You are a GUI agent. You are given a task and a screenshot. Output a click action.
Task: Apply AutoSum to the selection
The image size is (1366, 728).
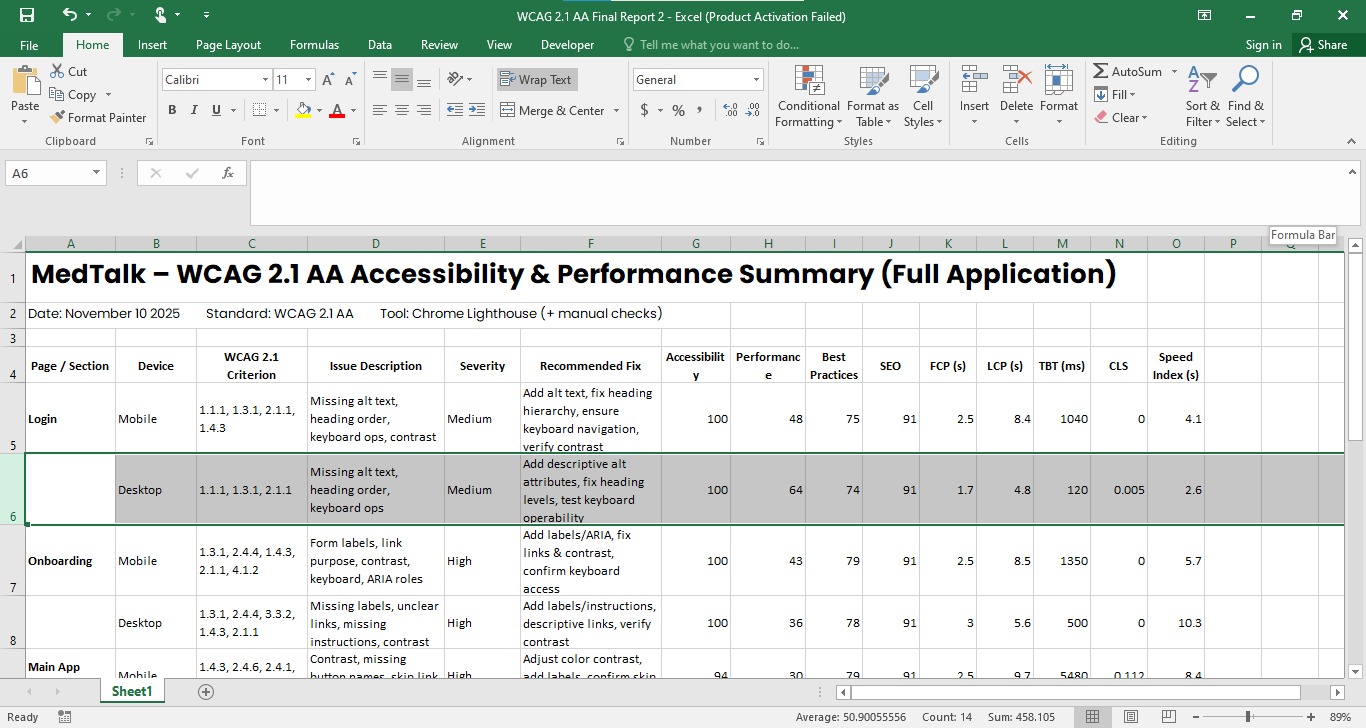point(1126,71)
